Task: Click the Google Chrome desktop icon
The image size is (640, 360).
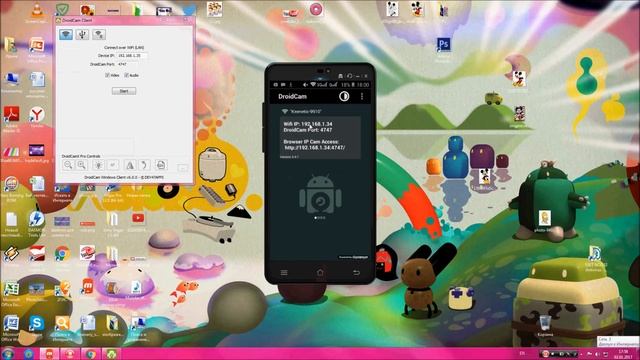Action: click(62, 253)
